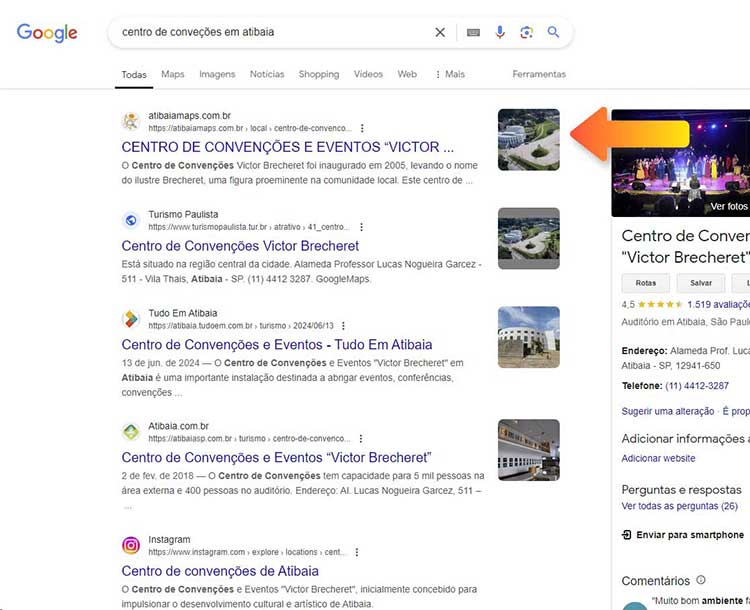Open Ver todas as perguntas (26)

(680, 506)
